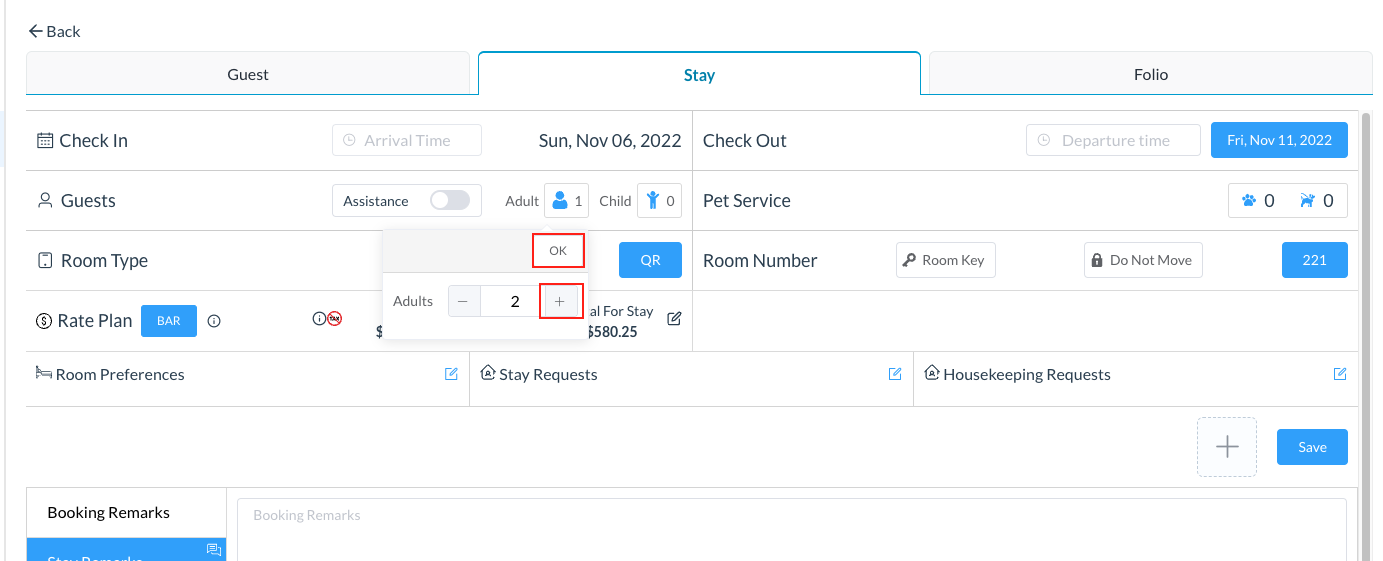
Task: Switch to the Folio tab
Action: tap(1150, 74)
